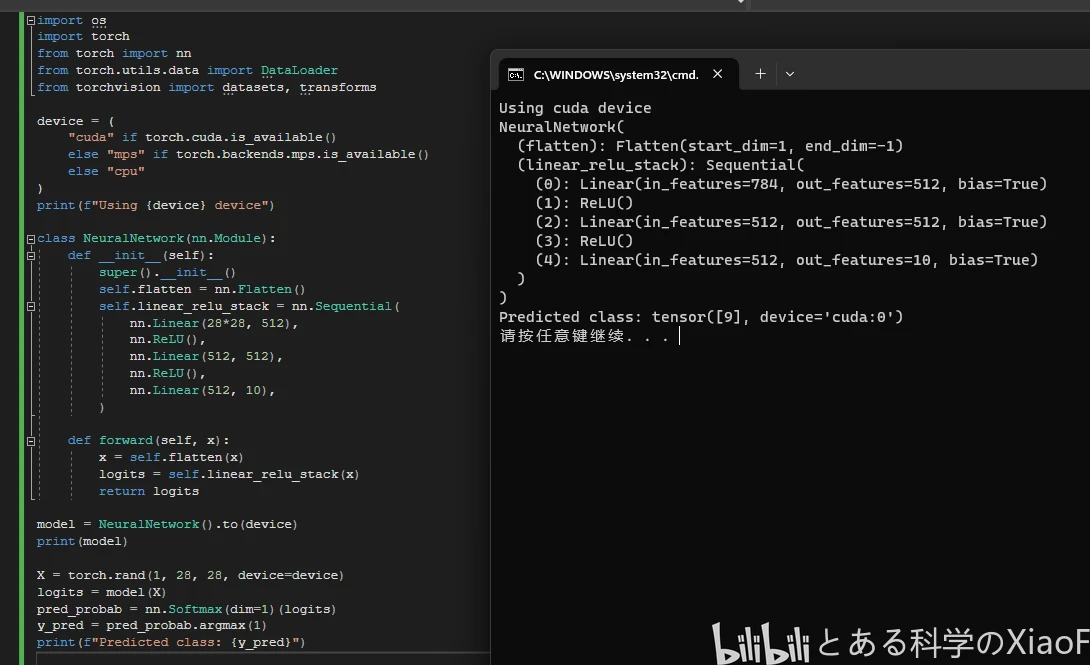Click the '请按任意键继续' prompt line
1090x665 pixels.
pyautogui.click(x=584, y=336)
